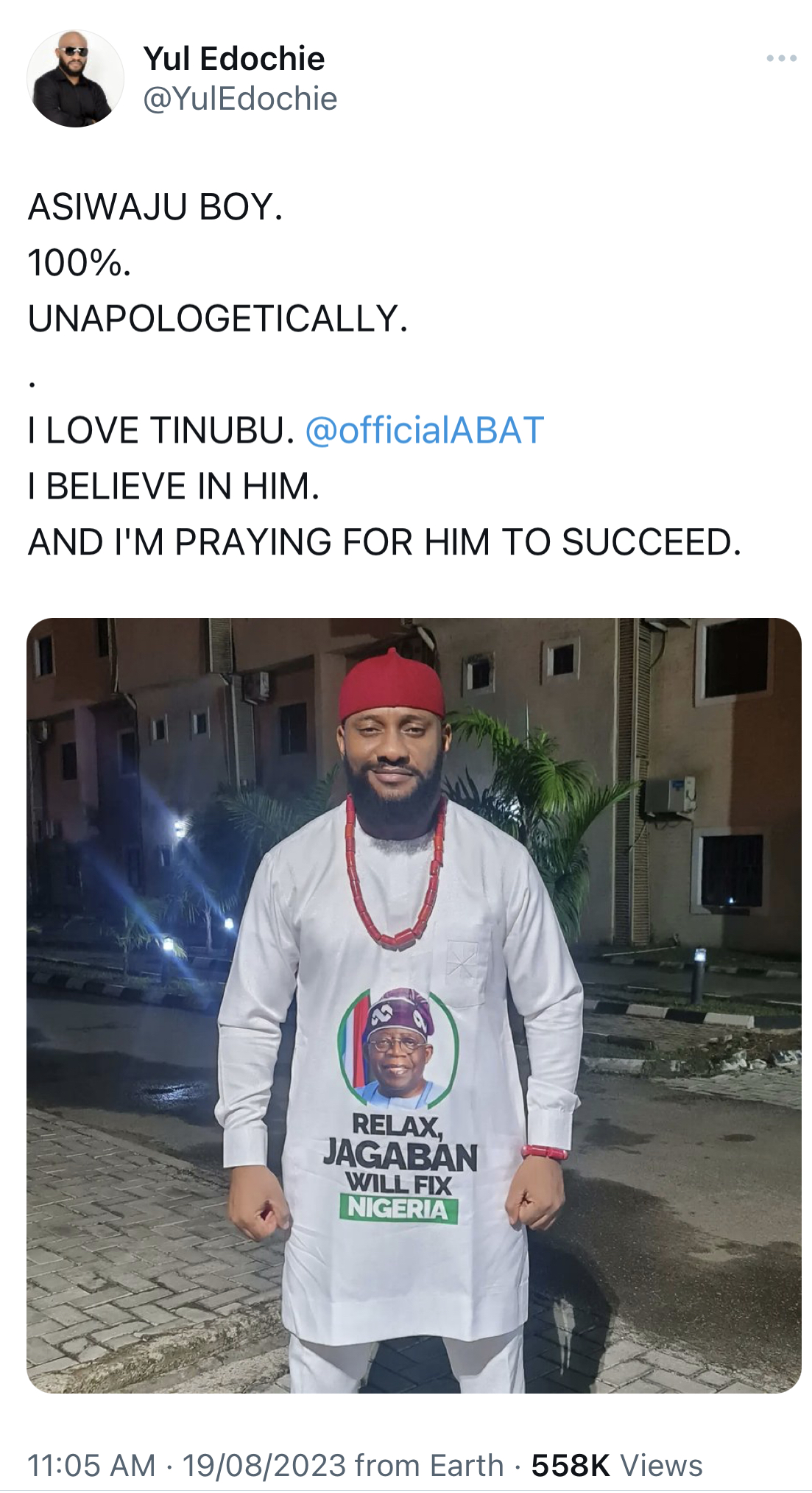812x1493 pixels.
Task: Click the 'ASIWAJU BOY.' text line
Action: pyautogui.click(x=155, y=207)
